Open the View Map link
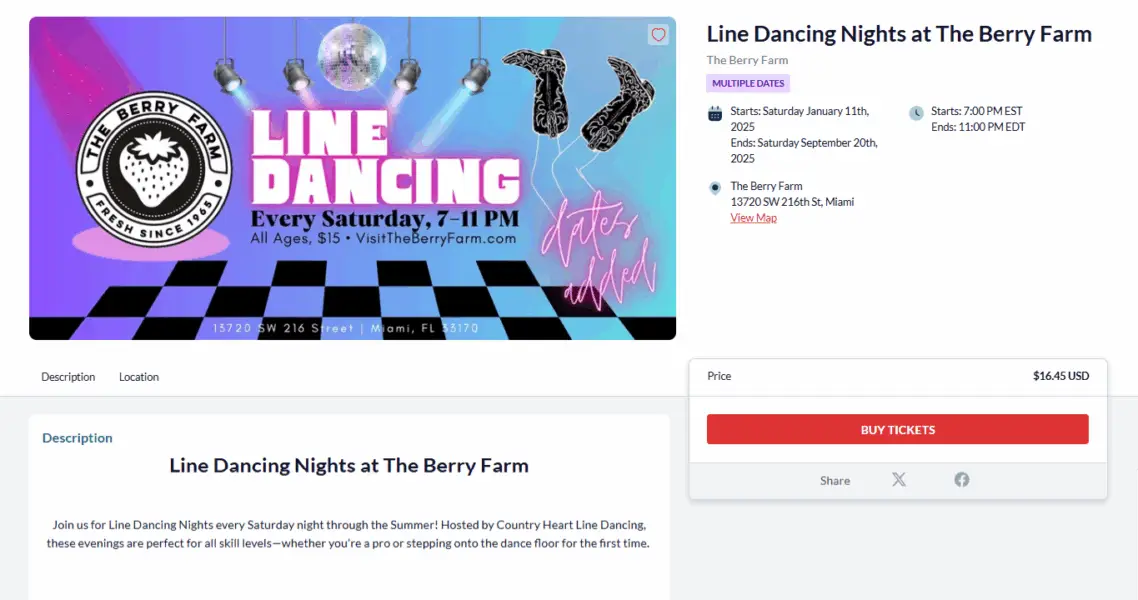1138x600 pixels. 753,218
